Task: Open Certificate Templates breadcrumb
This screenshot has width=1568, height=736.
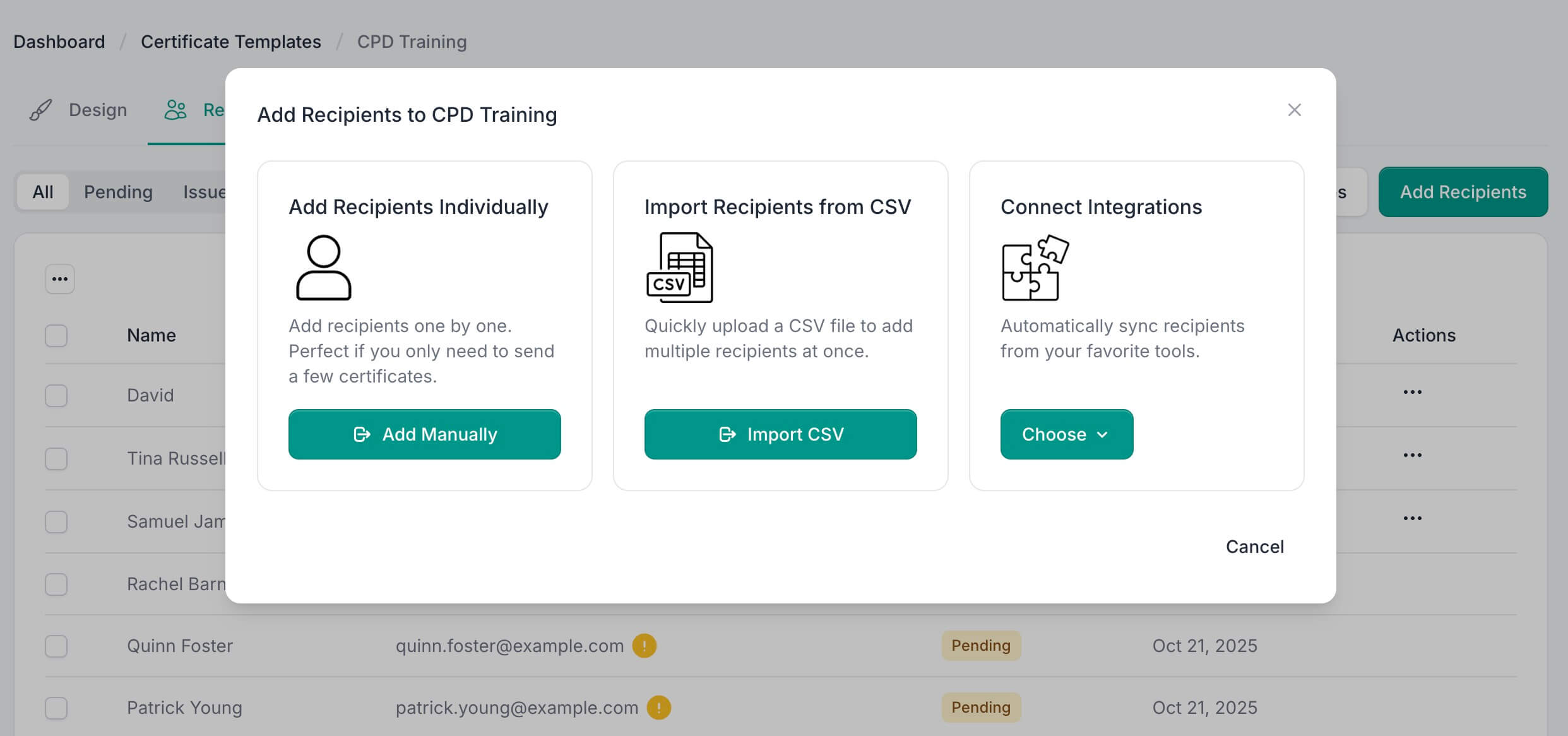Action: click(x=230, y=42)
